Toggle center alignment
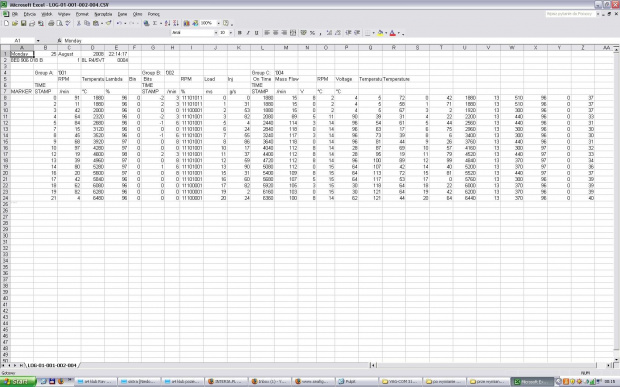This screenshot has width=620, height=387. [276, 33]
